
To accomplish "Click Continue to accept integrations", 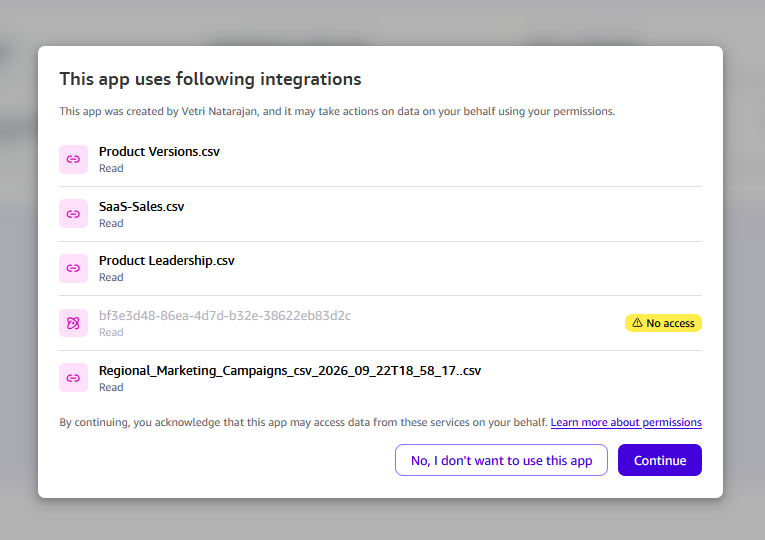I will point(660,460).
